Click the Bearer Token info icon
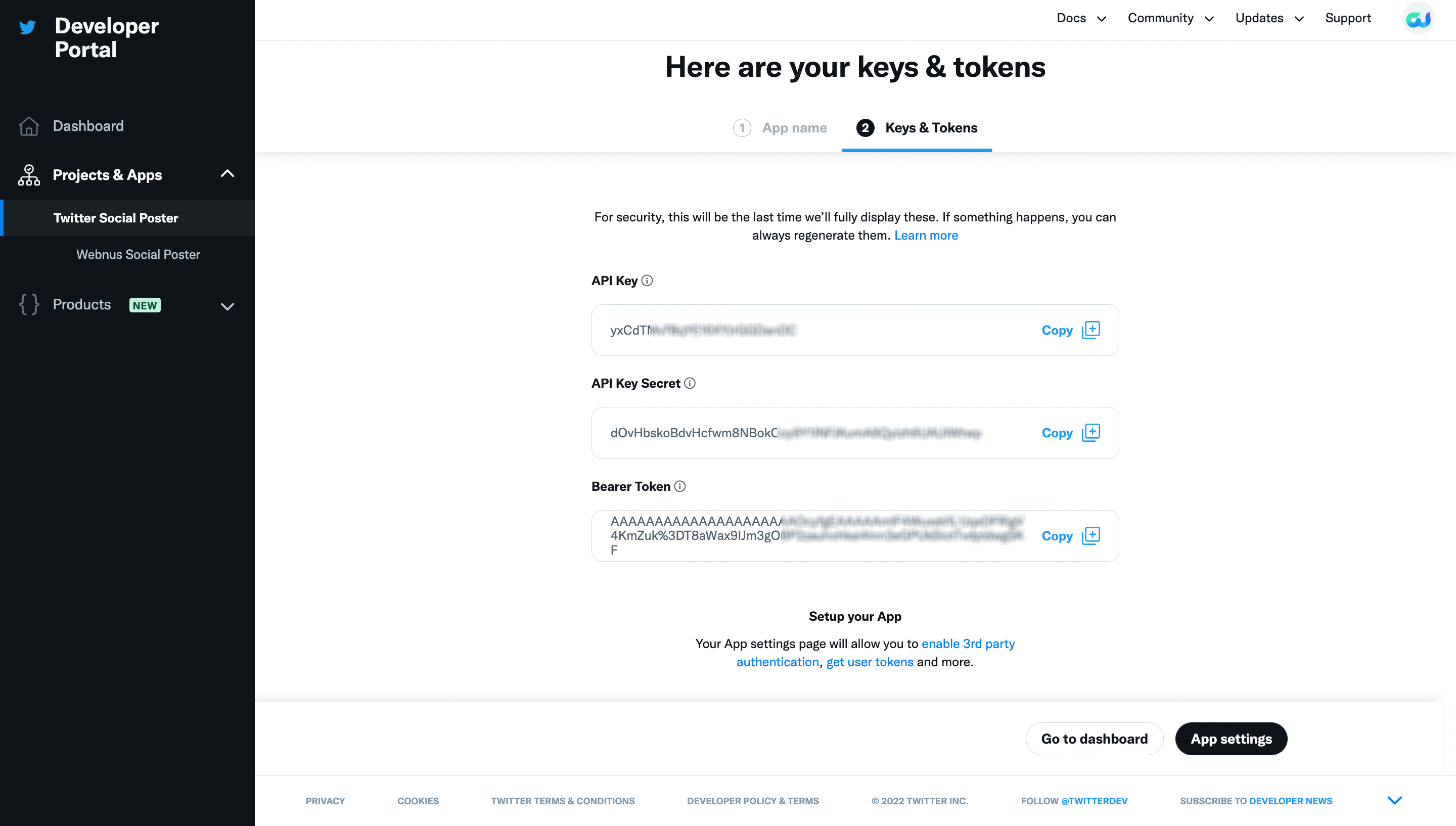 click(x=680, y=487)
